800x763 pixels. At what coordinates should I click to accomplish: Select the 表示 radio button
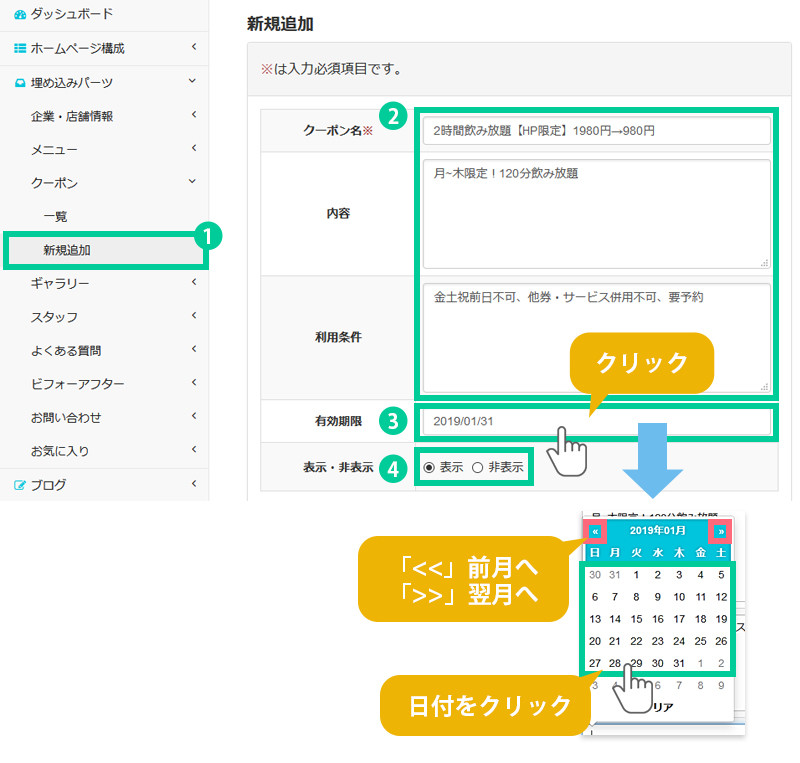pyautogui.click(x=429, y=467)
